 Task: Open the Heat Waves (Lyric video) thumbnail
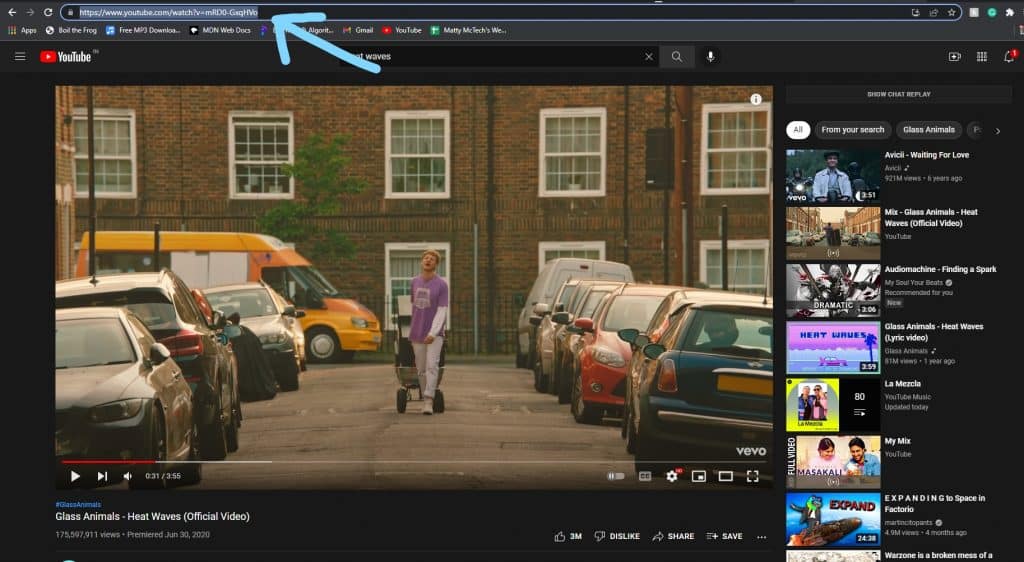[833, 347]
